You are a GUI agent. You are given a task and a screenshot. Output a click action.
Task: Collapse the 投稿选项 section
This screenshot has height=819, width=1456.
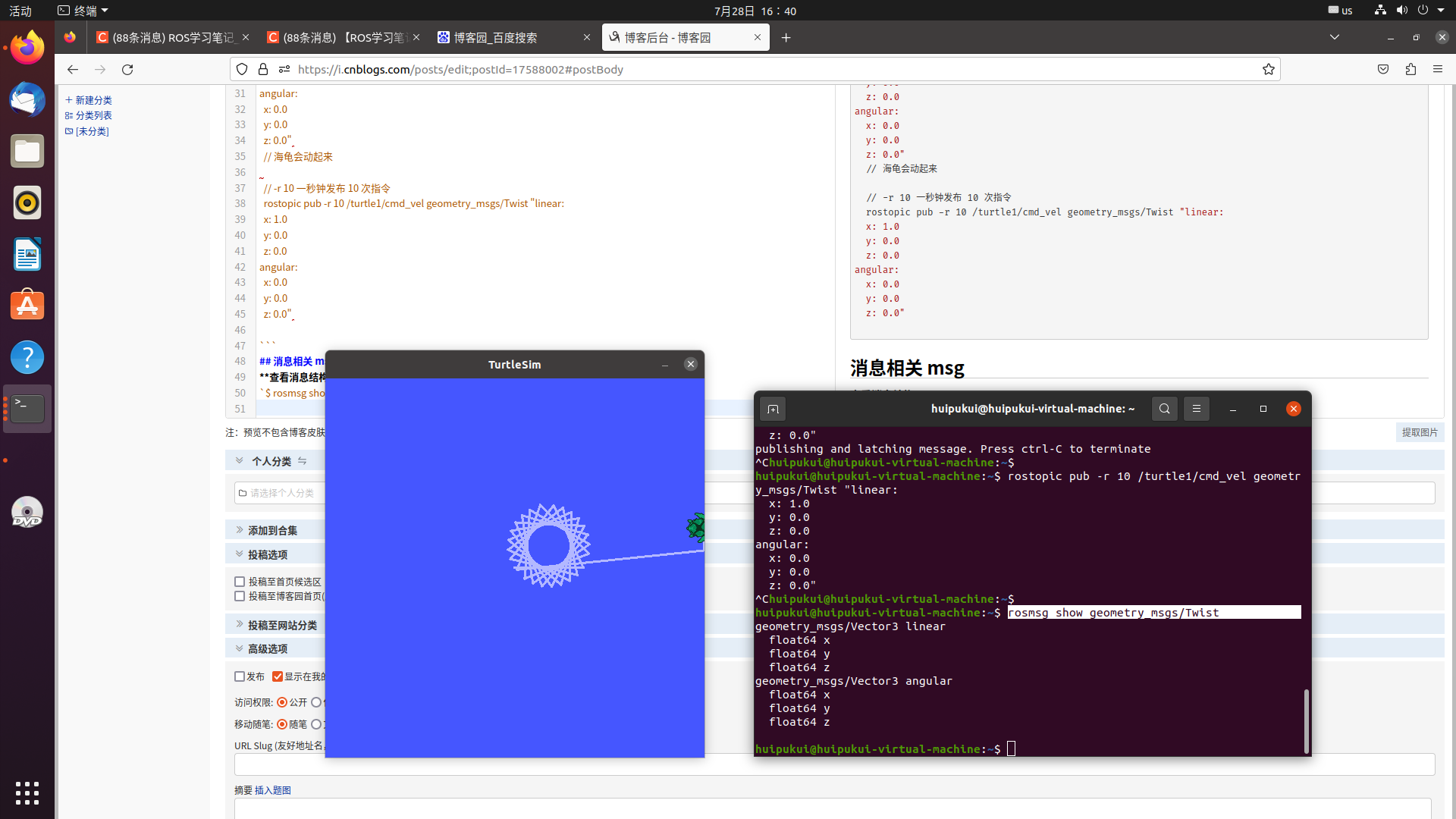(x=240, y=554)
